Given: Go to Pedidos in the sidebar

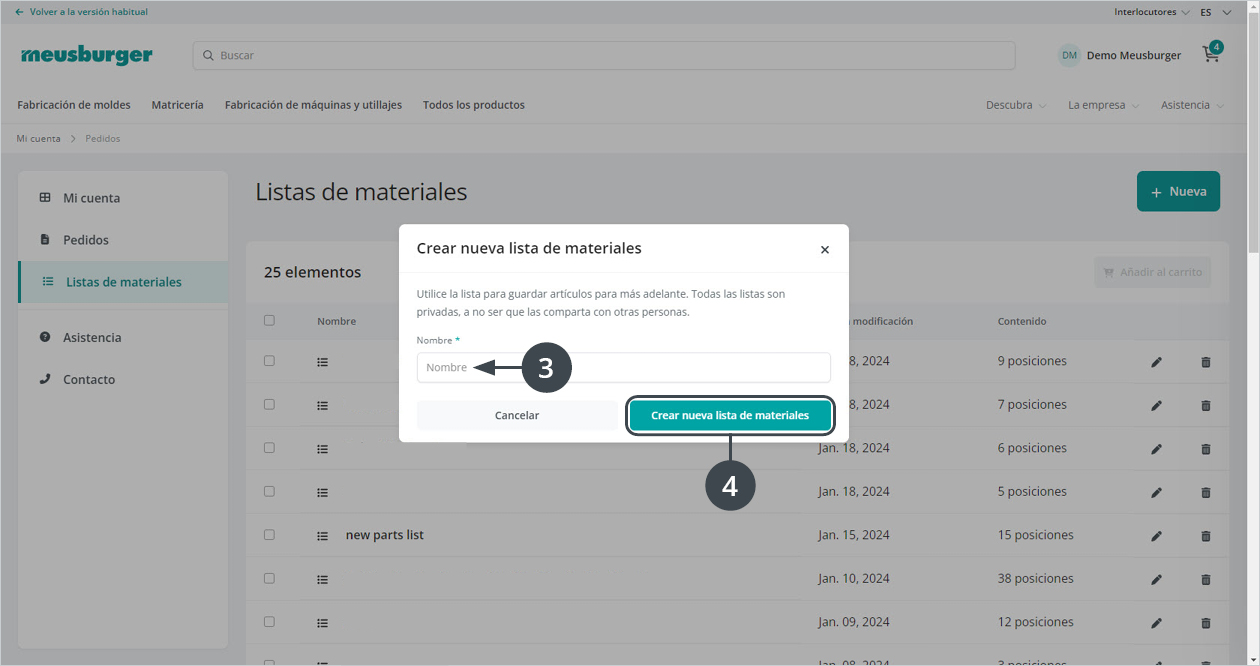Looking at the screenshot, I should pyautogui.click(x=86, y=240).
